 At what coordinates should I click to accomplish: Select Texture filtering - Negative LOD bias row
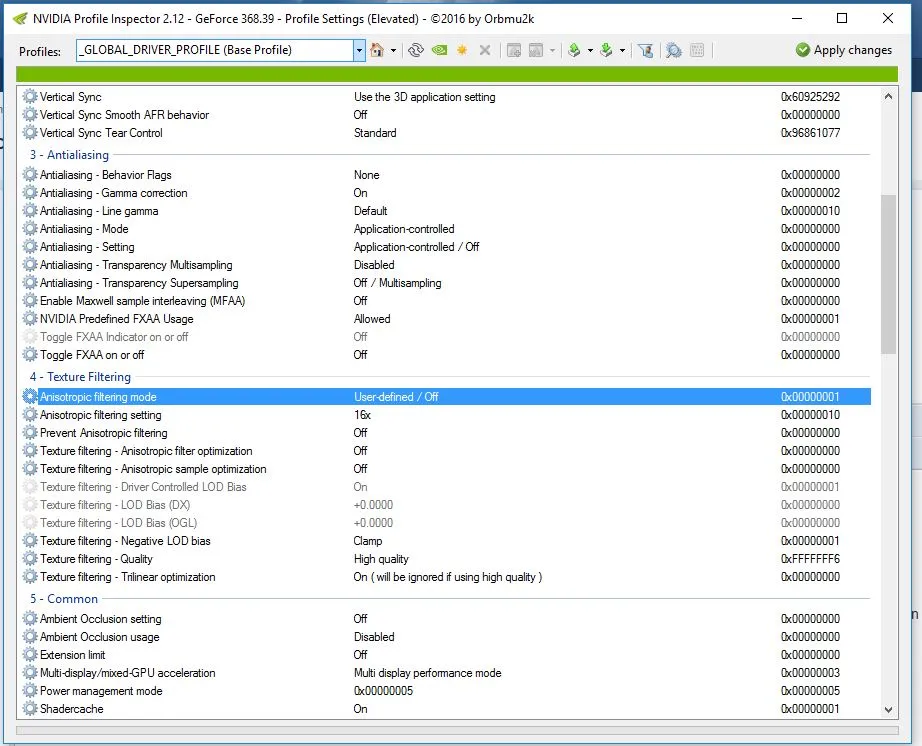pos(446,541)
